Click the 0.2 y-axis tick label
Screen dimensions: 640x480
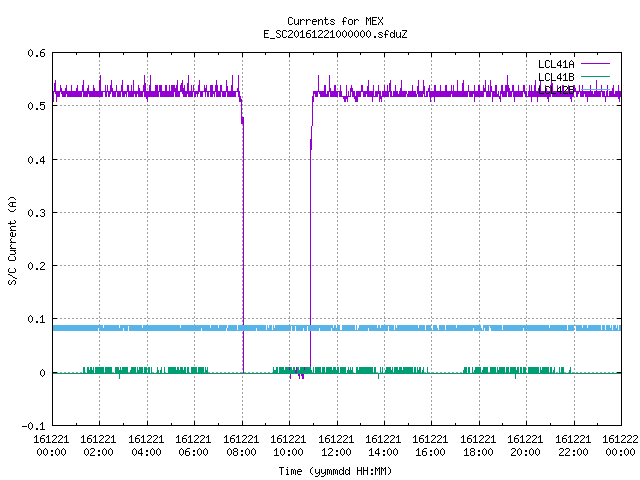tap(37, 266)
